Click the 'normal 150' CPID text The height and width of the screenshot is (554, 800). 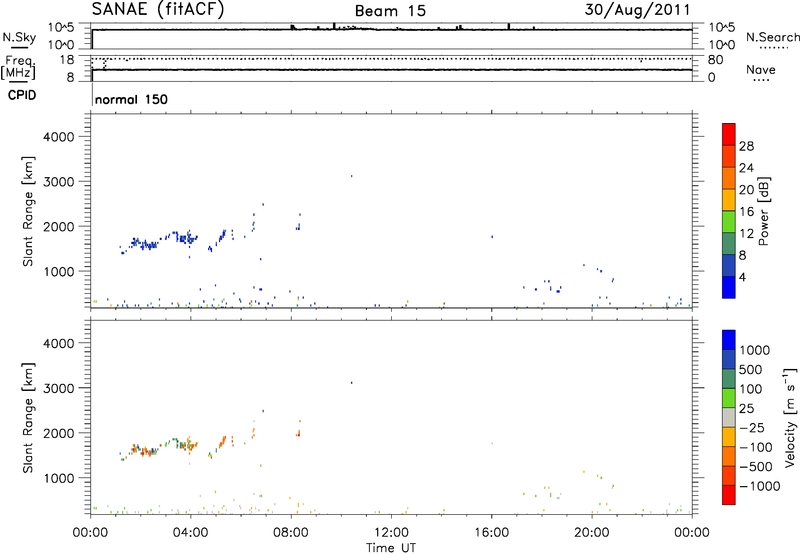(x=131, y=99)
